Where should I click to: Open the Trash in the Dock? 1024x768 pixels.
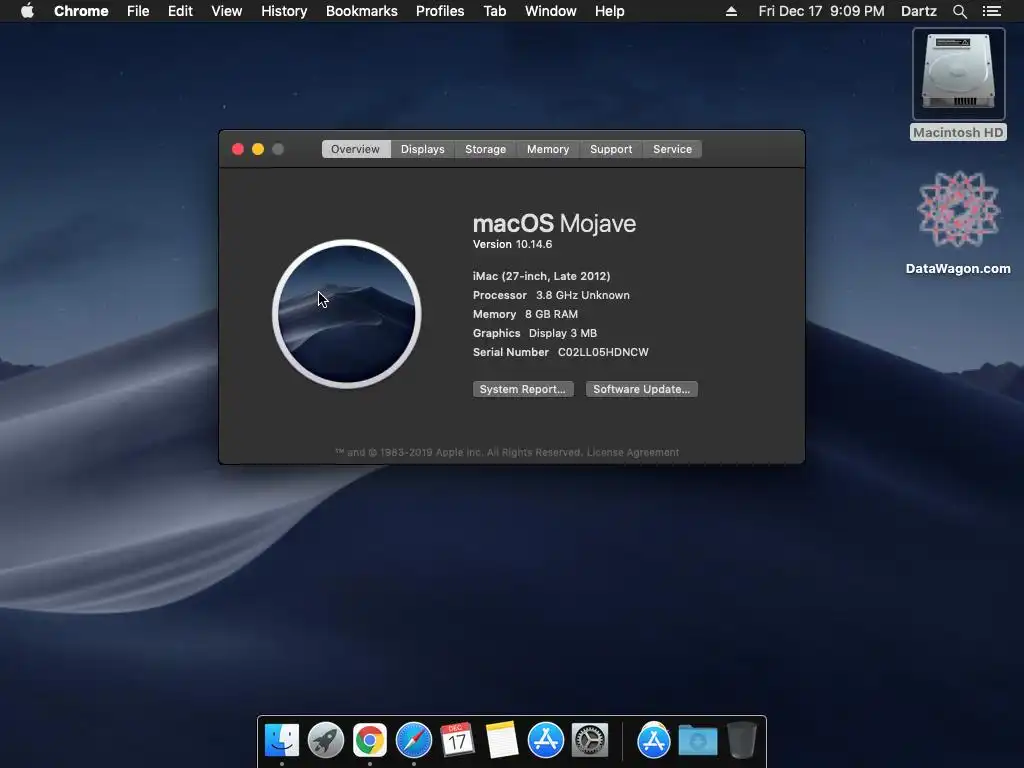tap(742, 740)
